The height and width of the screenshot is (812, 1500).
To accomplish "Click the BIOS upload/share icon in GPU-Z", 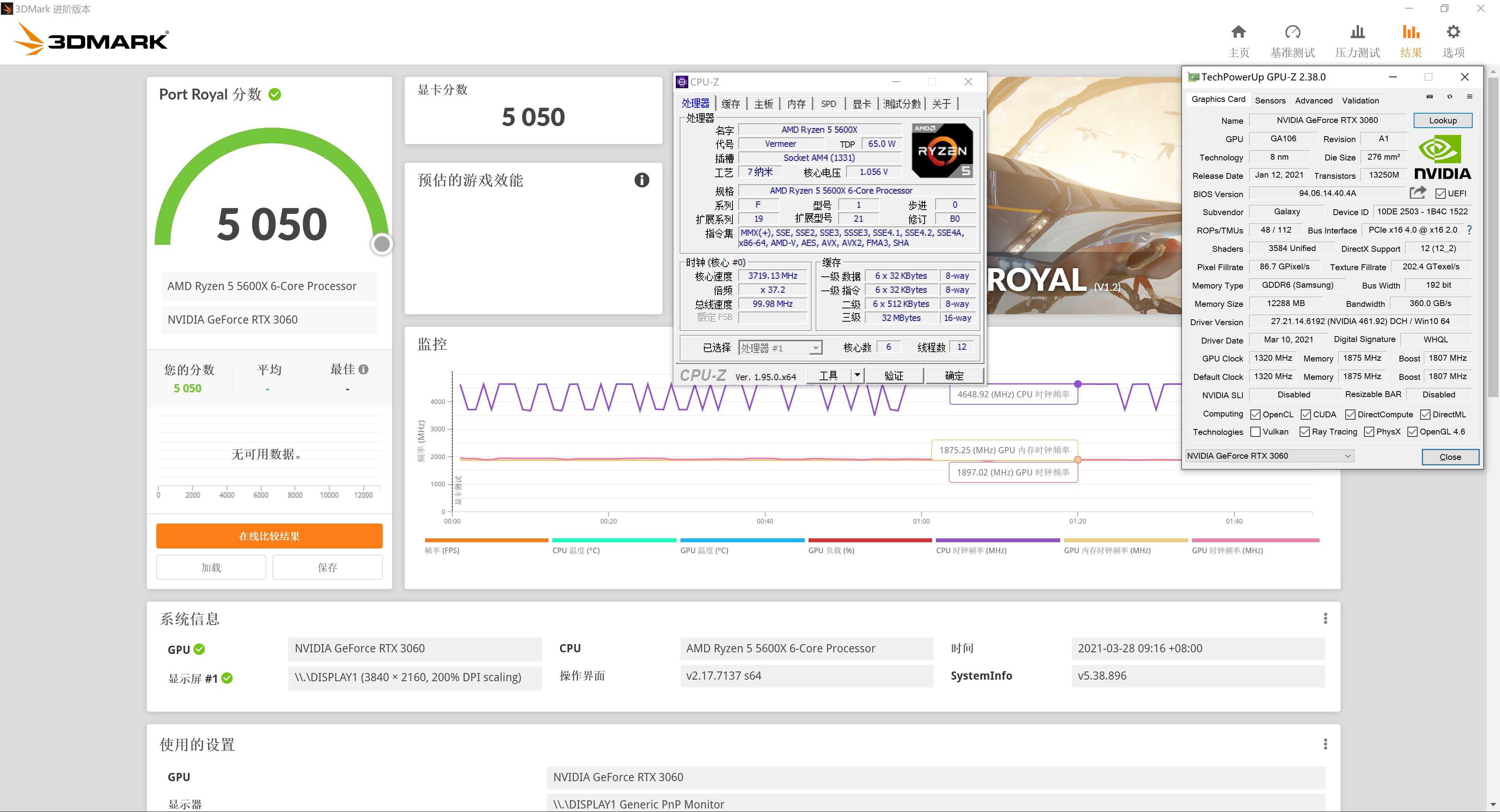I will tap(1417, 193).
